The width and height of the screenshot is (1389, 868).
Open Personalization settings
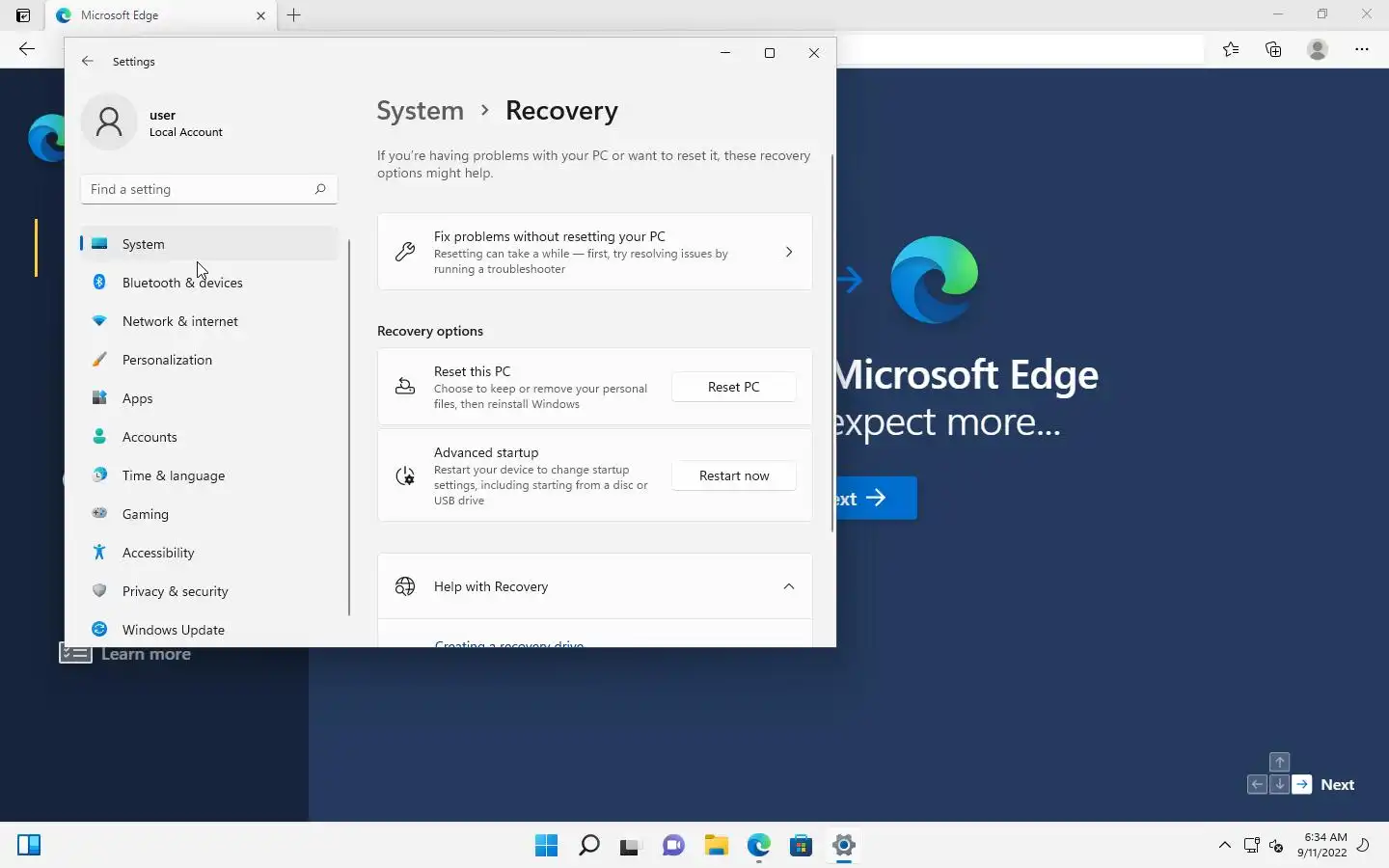coord(208,360)
